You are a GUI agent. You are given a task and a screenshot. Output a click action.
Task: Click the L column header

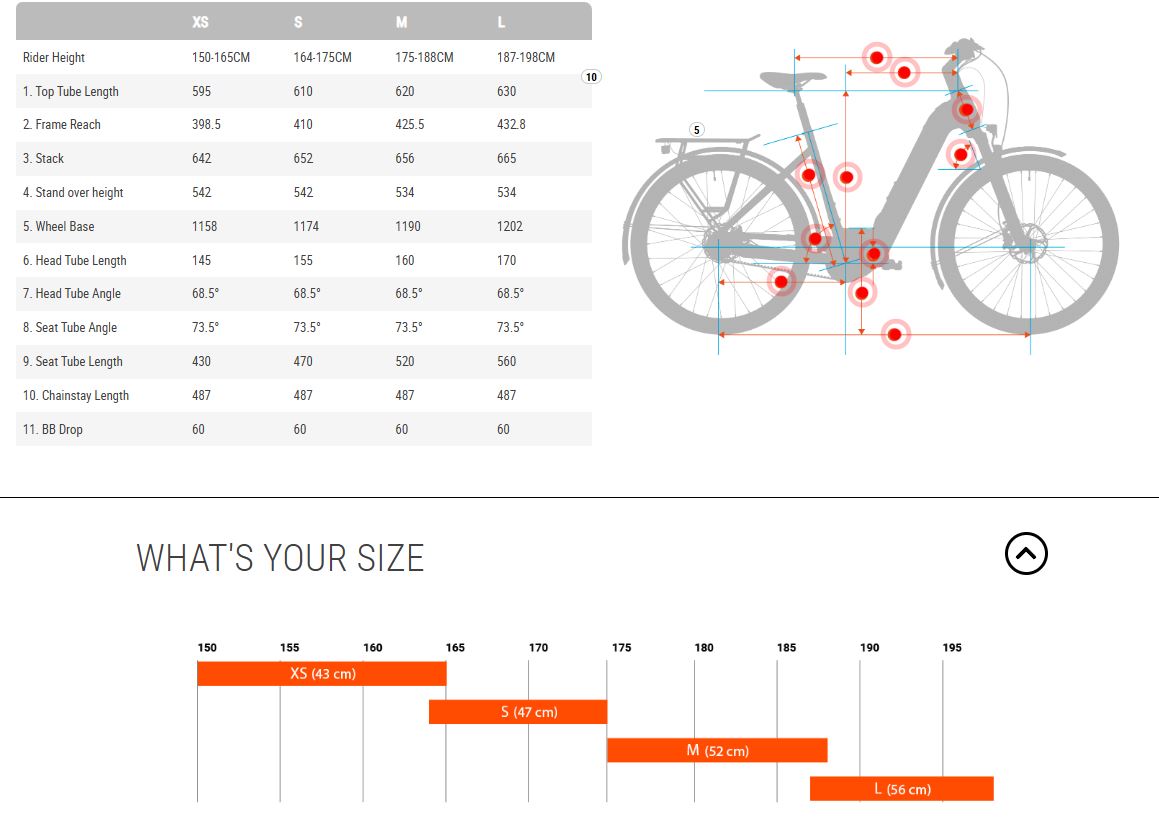pyautogui.click(x=501, y=22)
